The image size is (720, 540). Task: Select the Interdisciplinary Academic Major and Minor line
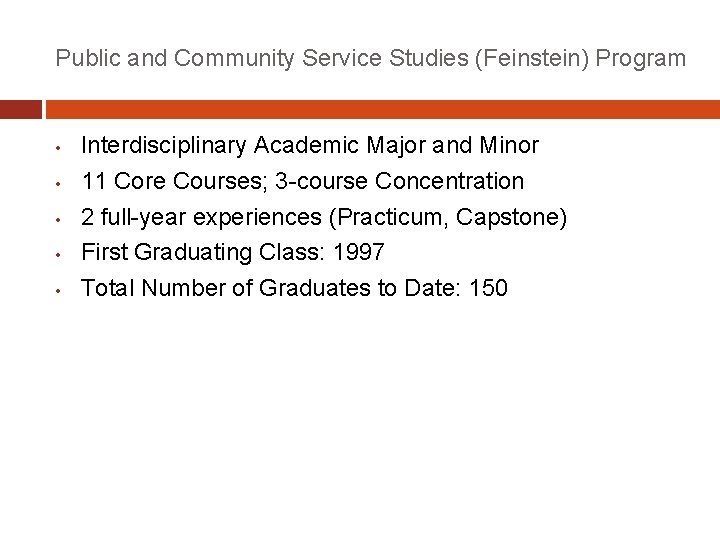[x=309, y=146]
